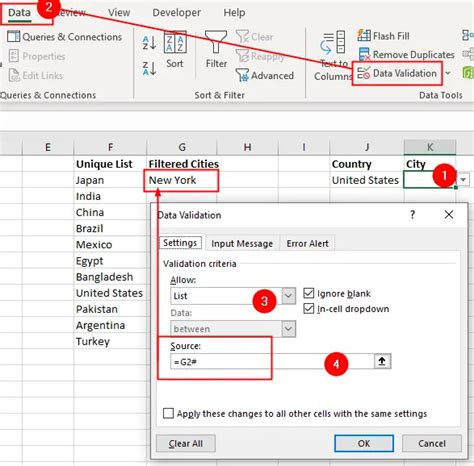Select the Mexico cell
The width and height of the screenshot is (474, 466).
coord(110,245)
